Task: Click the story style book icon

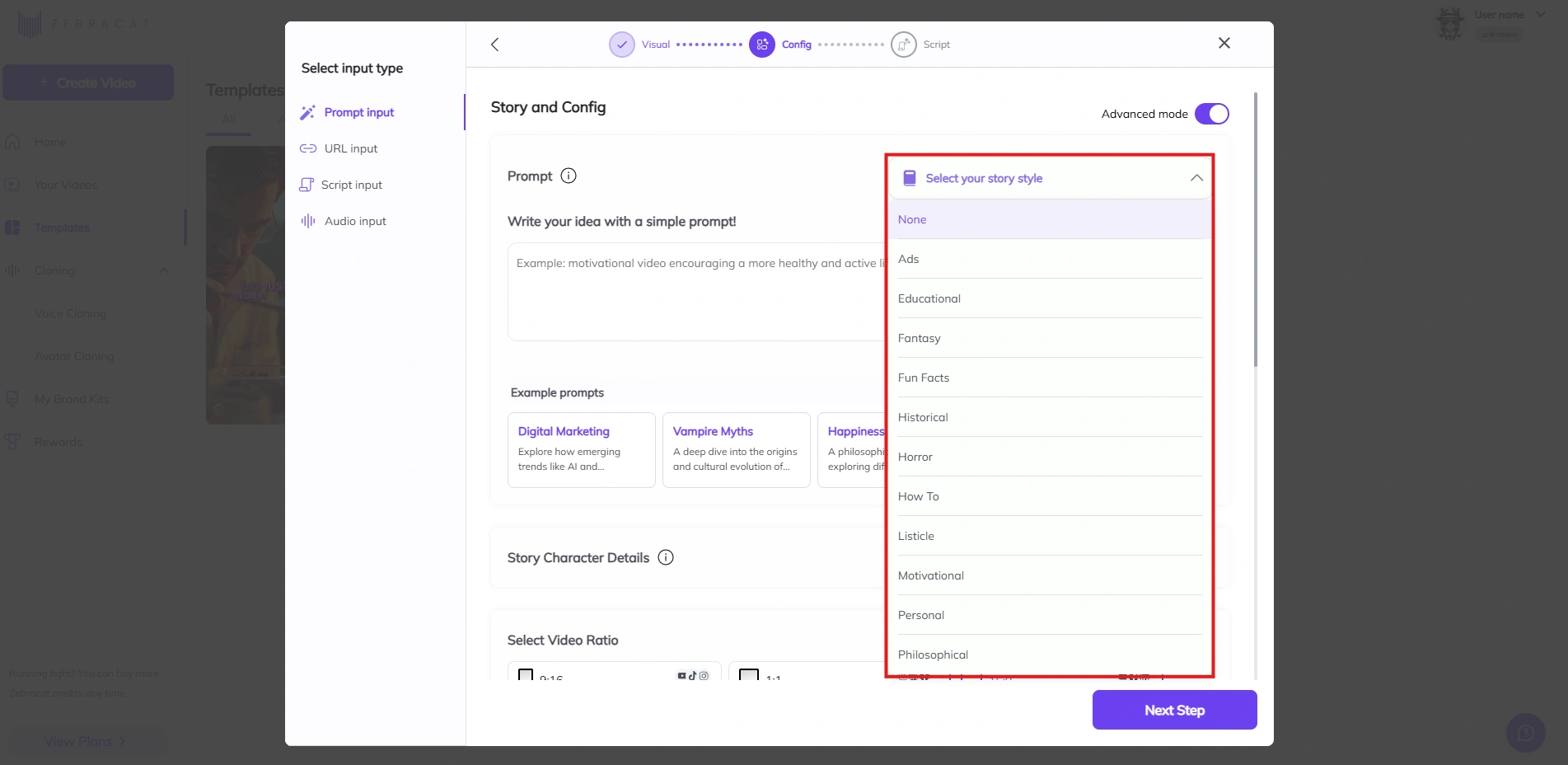Action: point(910,178)
